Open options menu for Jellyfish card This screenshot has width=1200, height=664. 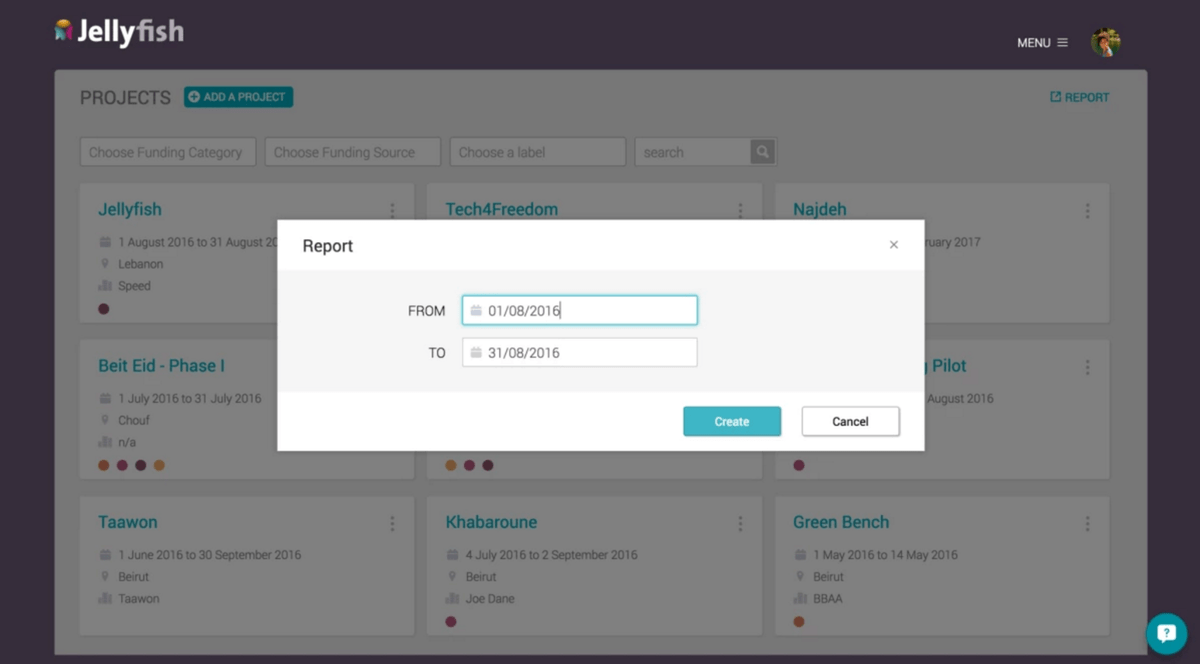coord(392,211)
